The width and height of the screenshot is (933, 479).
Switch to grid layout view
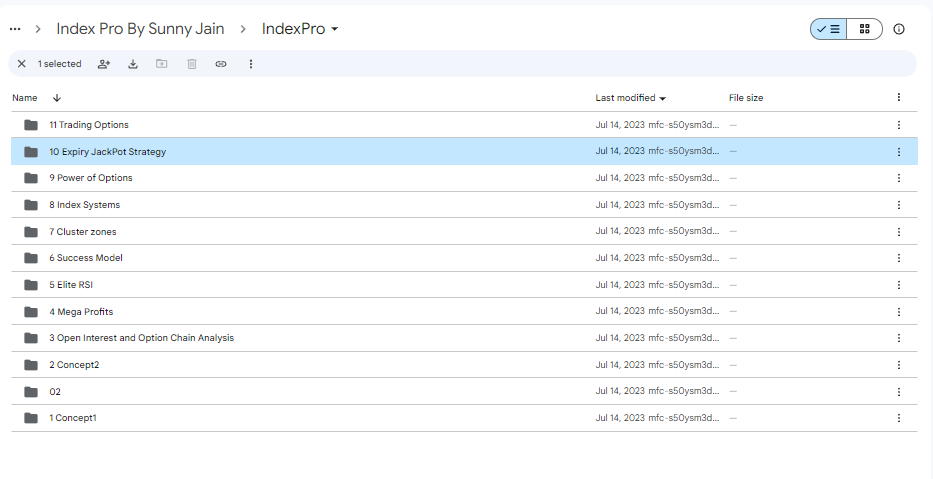(864, 29)
